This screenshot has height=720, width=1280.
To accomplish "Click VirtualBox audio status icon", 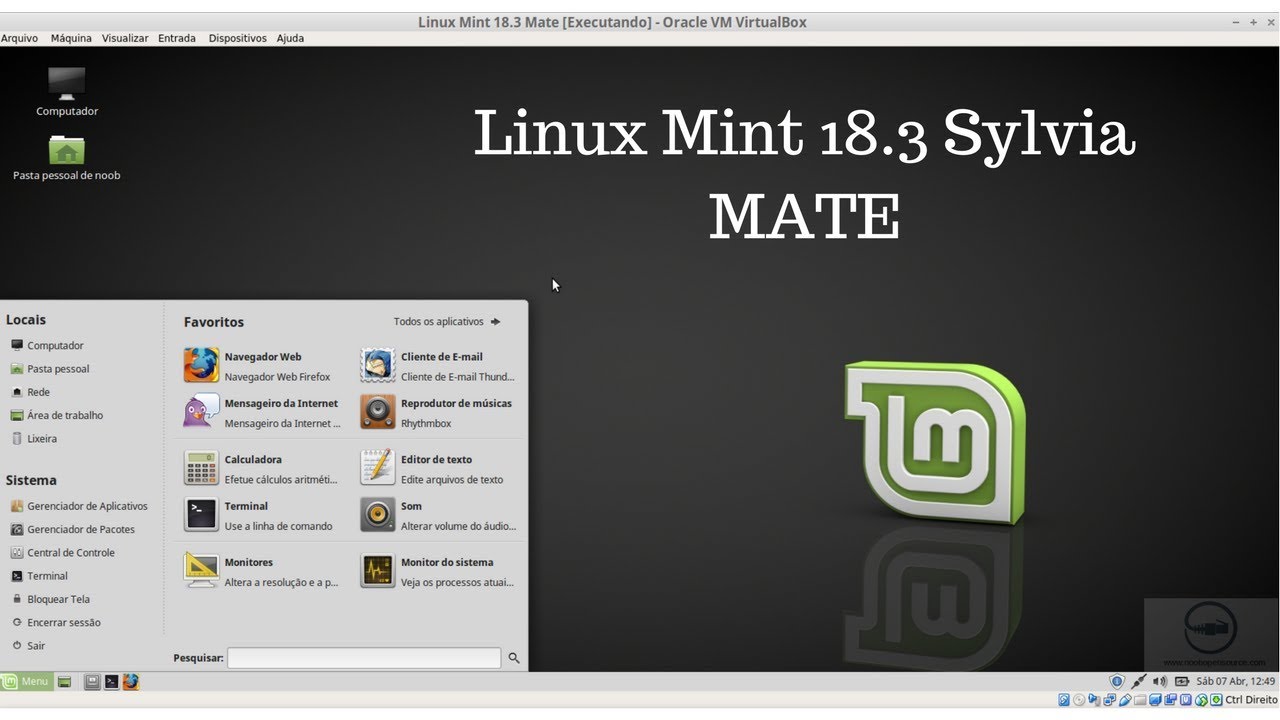I will click(1094, 700).
